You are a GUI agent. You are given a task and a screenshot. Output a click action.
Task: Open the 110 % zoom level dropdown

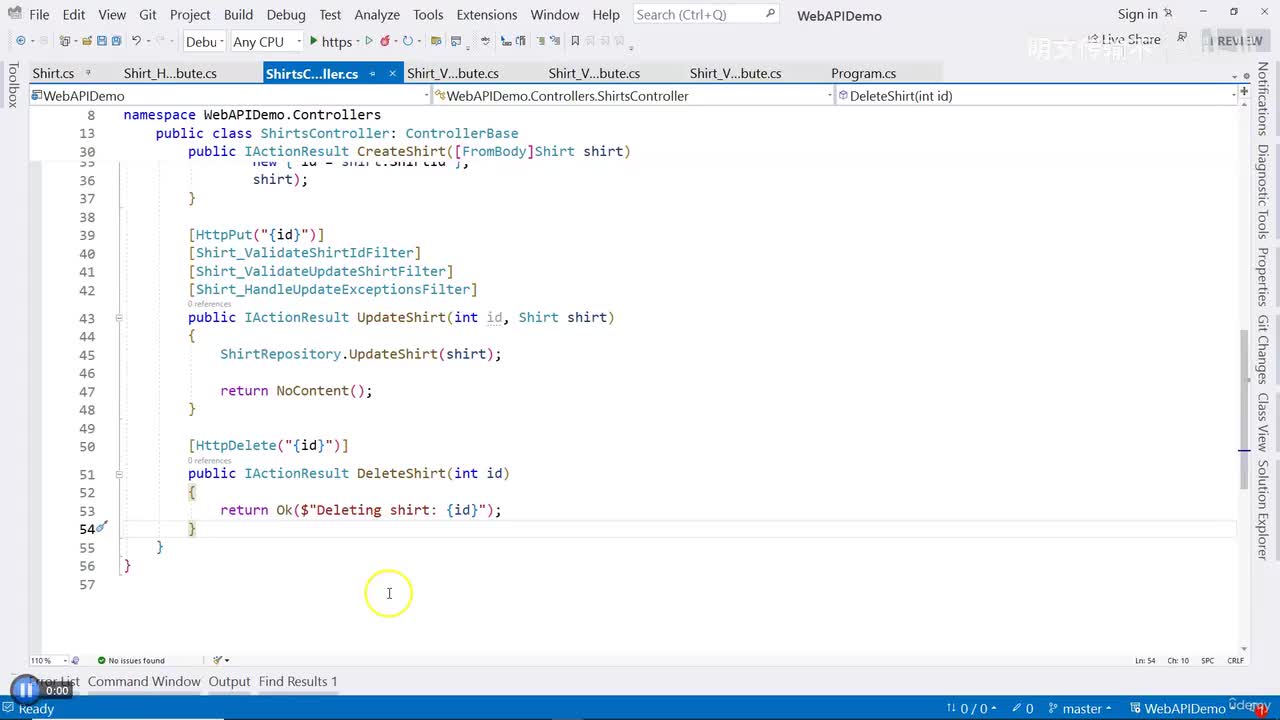tap(49, 660)
